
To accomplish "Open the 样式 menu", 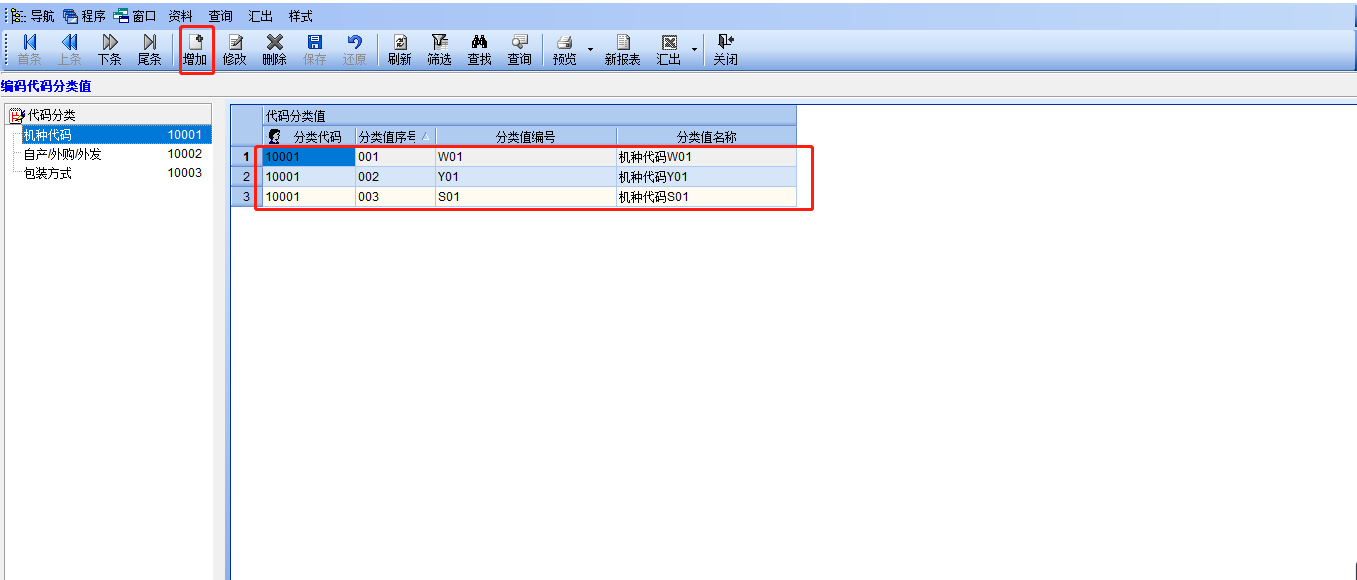I will 301,16.
